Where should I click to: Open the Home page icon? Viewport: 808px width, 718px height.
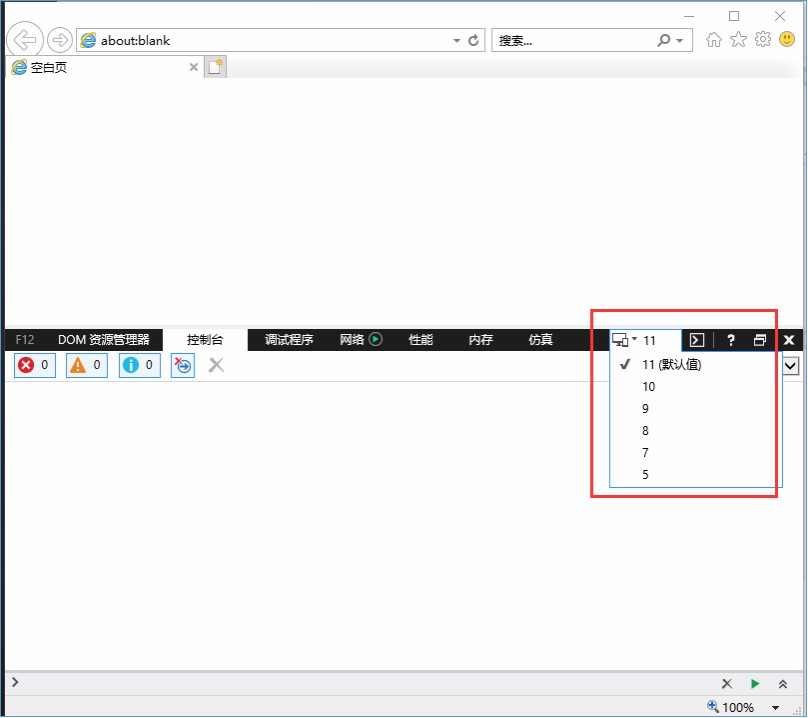[713, 40]
